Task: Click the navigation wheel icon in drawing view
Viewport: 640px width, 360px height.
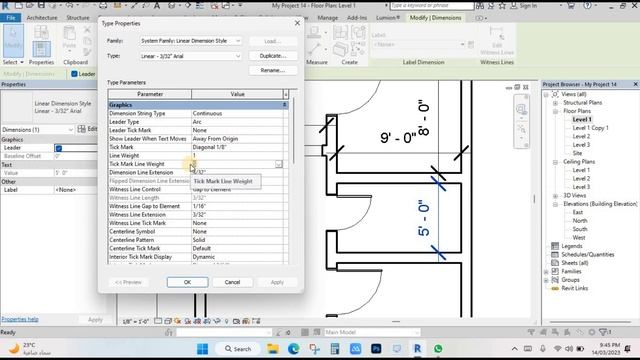Action: [521, 109]
